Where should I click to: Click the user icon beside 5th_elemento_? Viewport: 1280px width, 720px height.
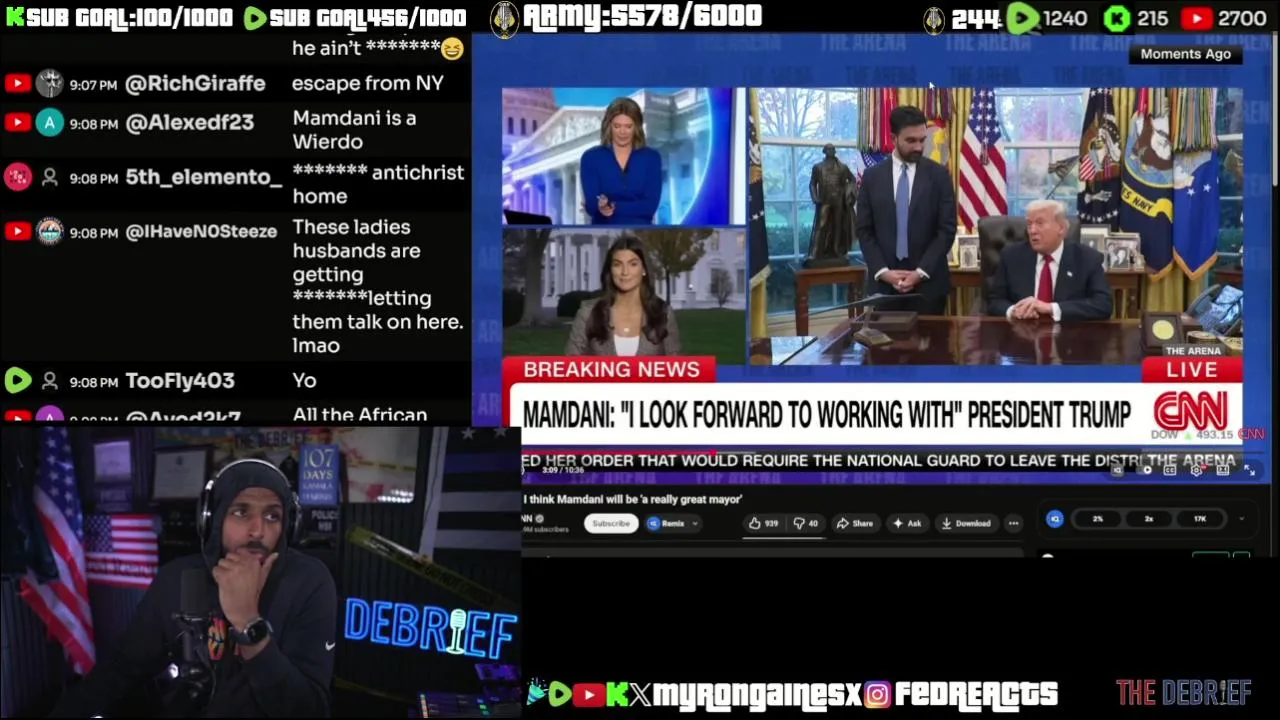[x=49, y=178]
